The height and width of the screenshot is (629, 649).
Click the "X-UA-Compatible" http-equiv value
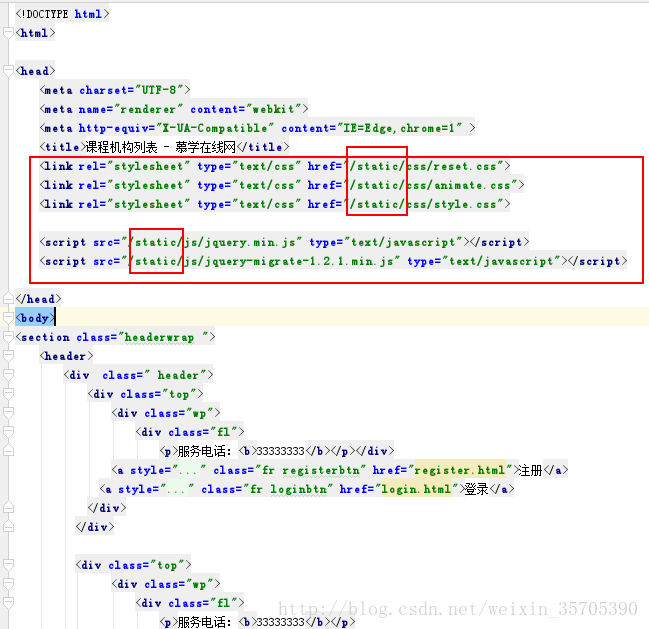215,128
